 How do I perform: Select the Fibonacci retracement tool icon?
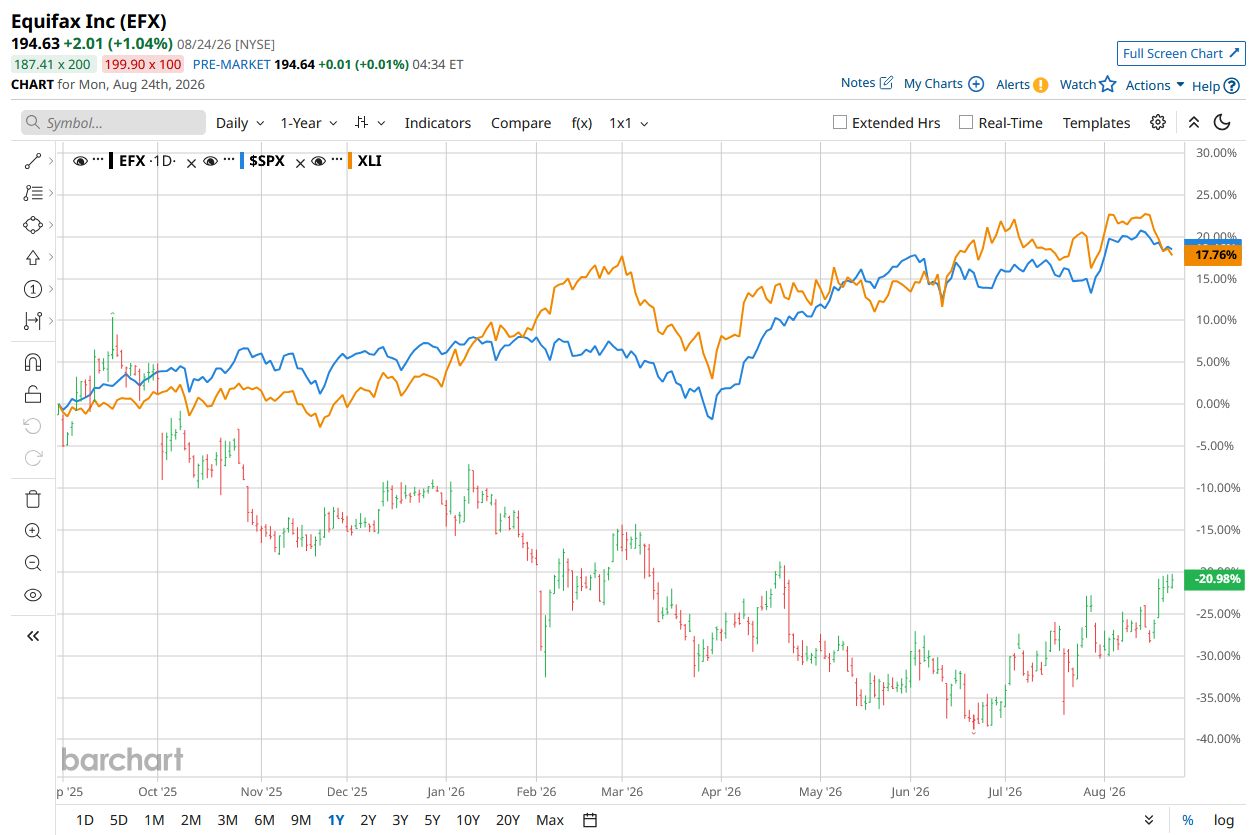point(32,193)
